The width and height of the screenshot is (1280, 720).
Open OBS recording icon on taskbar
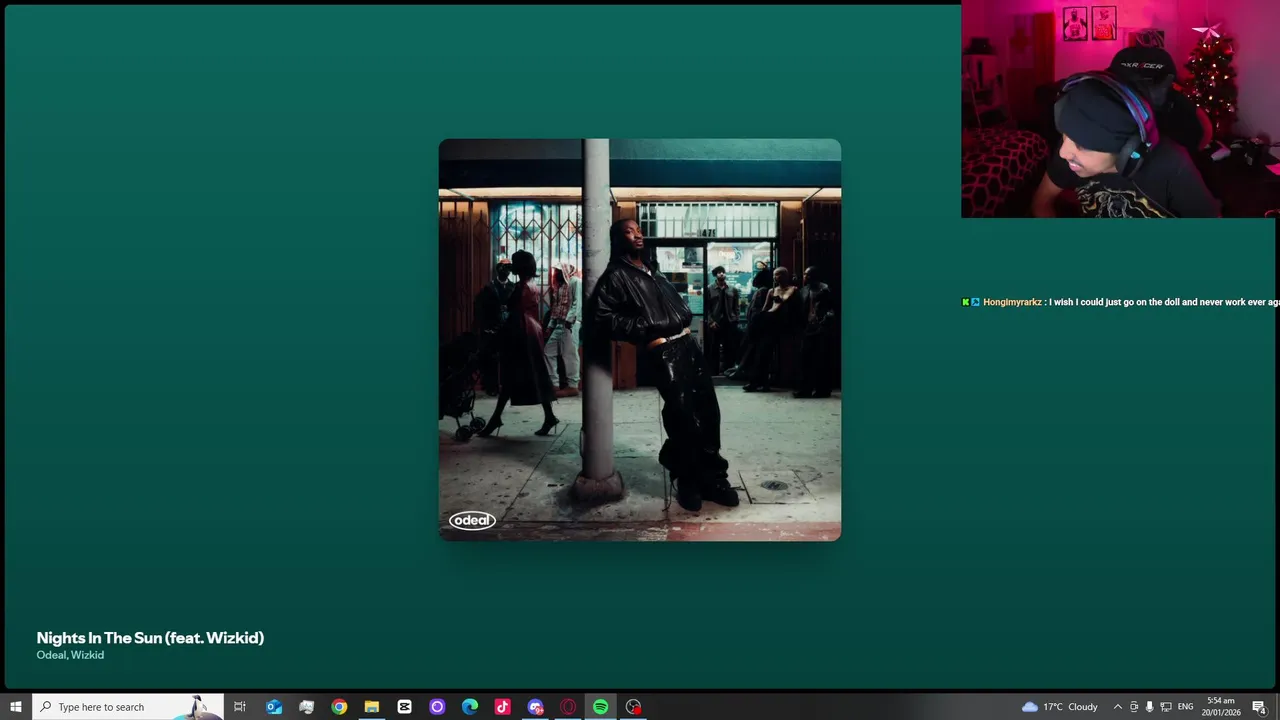(633, 707)
